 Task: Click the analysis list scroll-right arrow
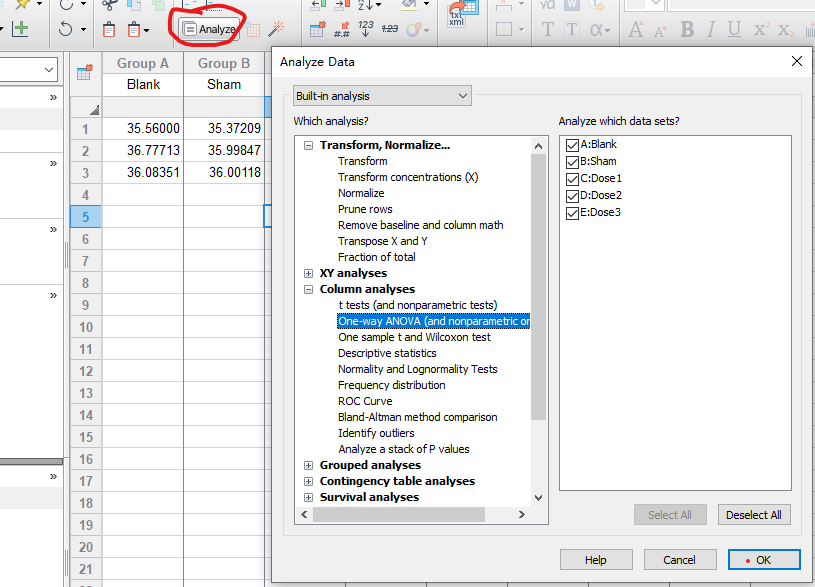522,515
